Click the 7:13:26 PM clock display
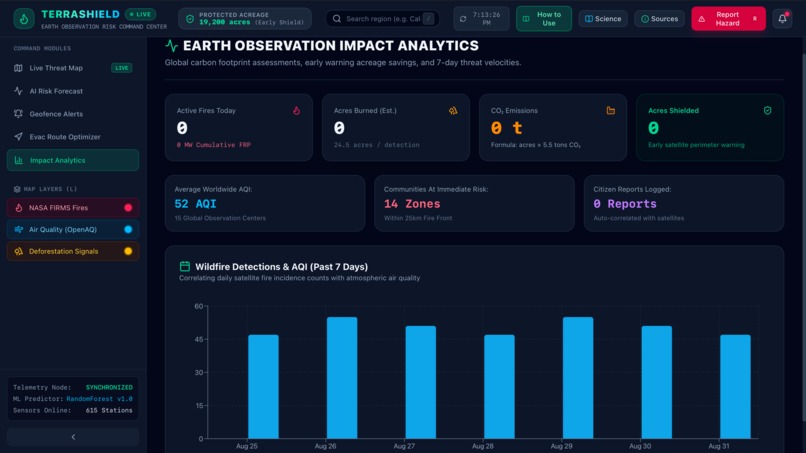Screen dimensions: 806x453 click(486, 19)
